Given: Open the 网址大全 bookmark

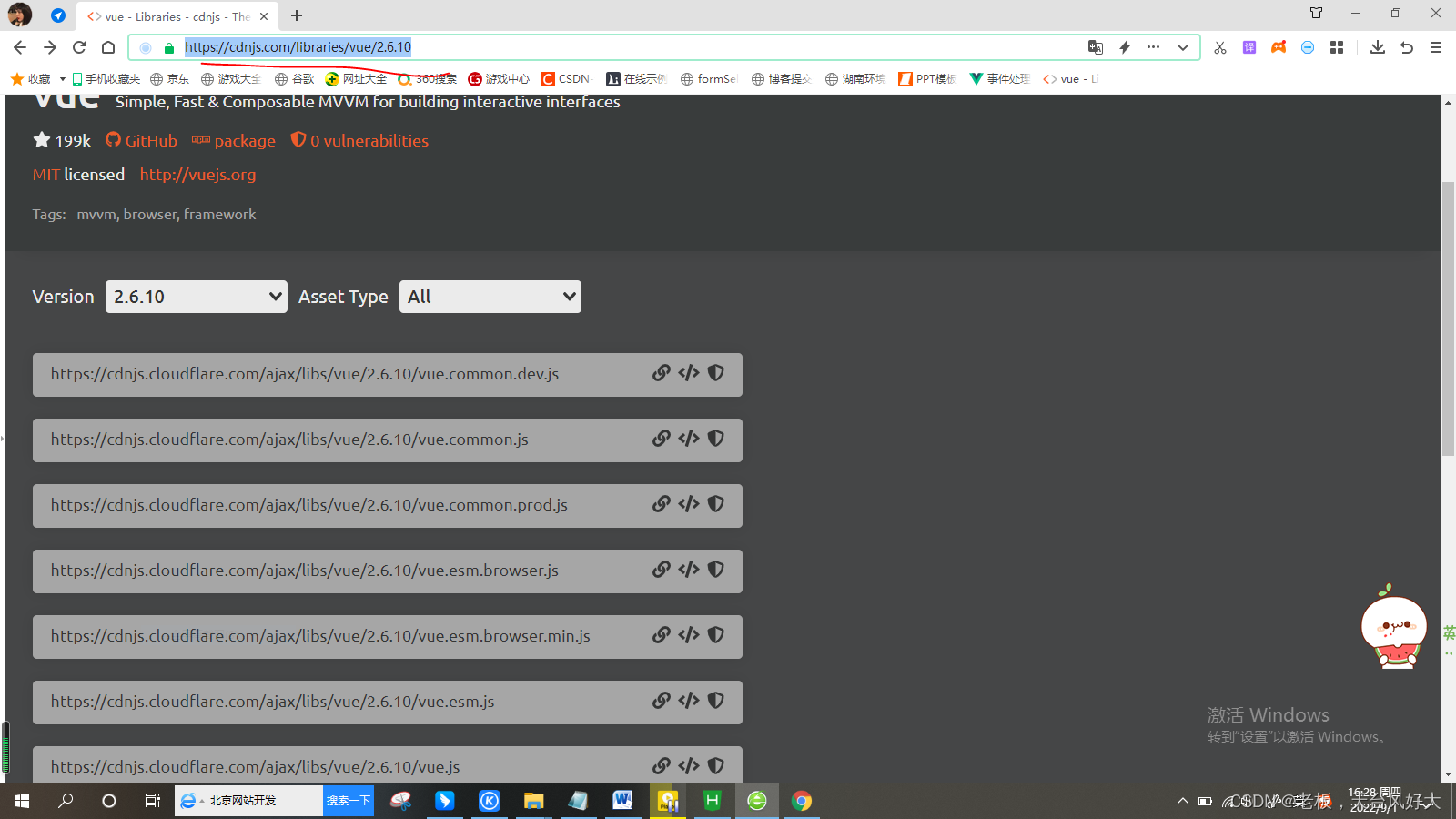Looking at the screenshot, I should pyautogui.click(x=357, y=79).
